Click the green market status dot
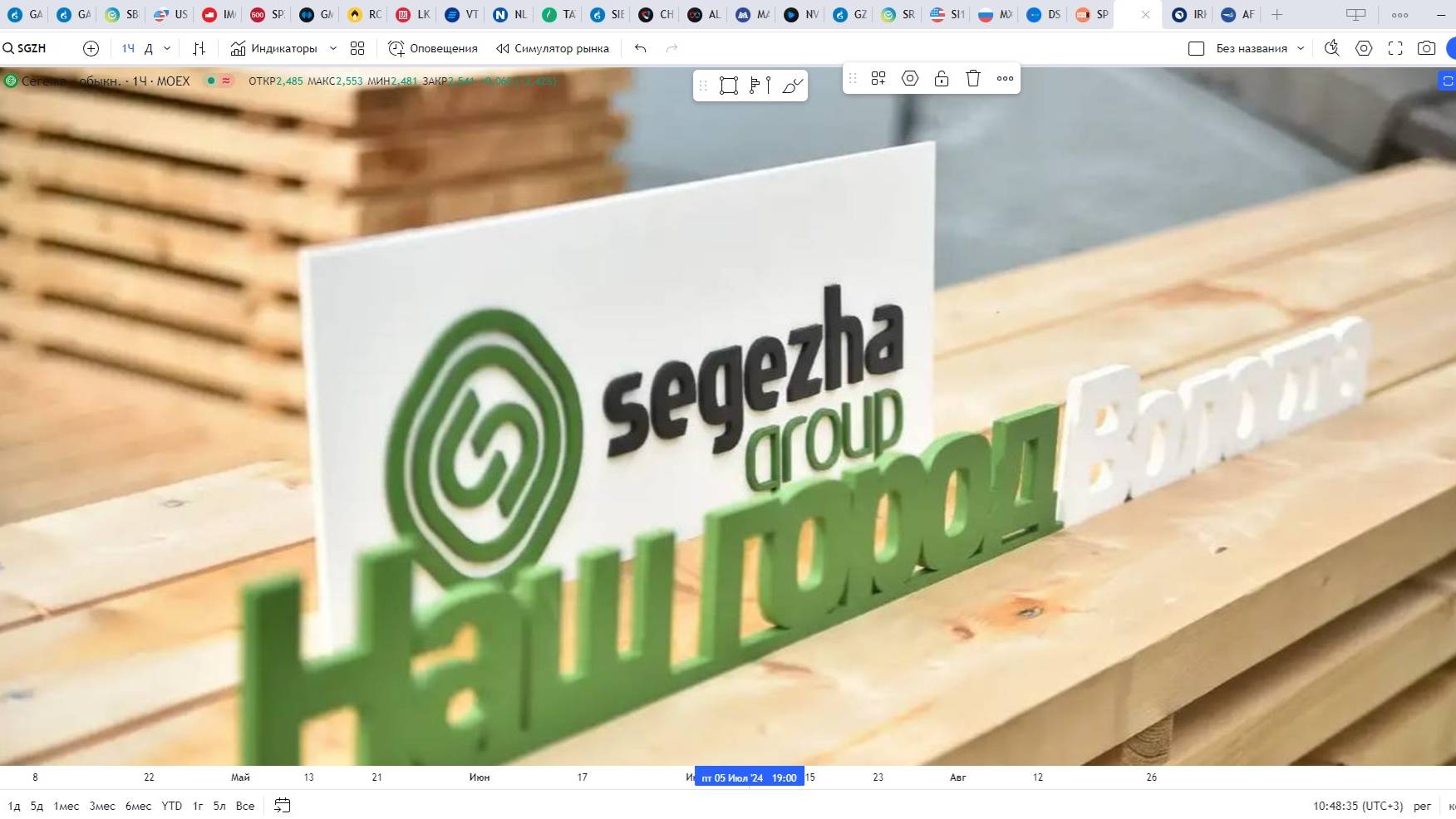 211,81
